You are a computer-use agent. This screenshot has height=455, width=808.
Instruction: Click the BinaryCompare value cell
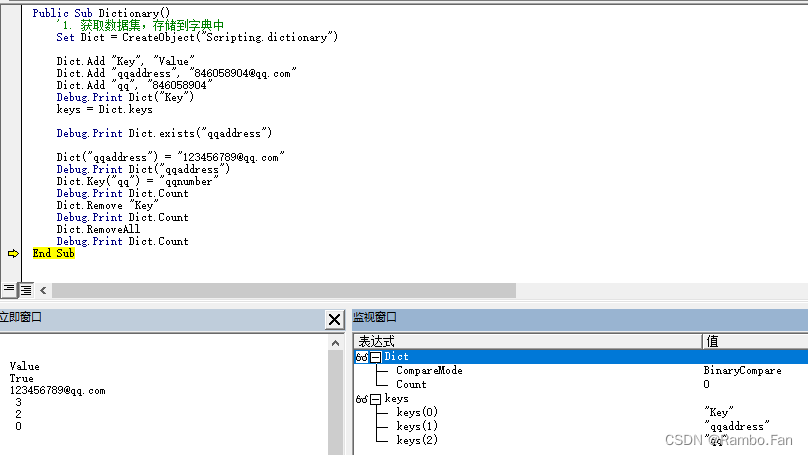coord(742,370)
